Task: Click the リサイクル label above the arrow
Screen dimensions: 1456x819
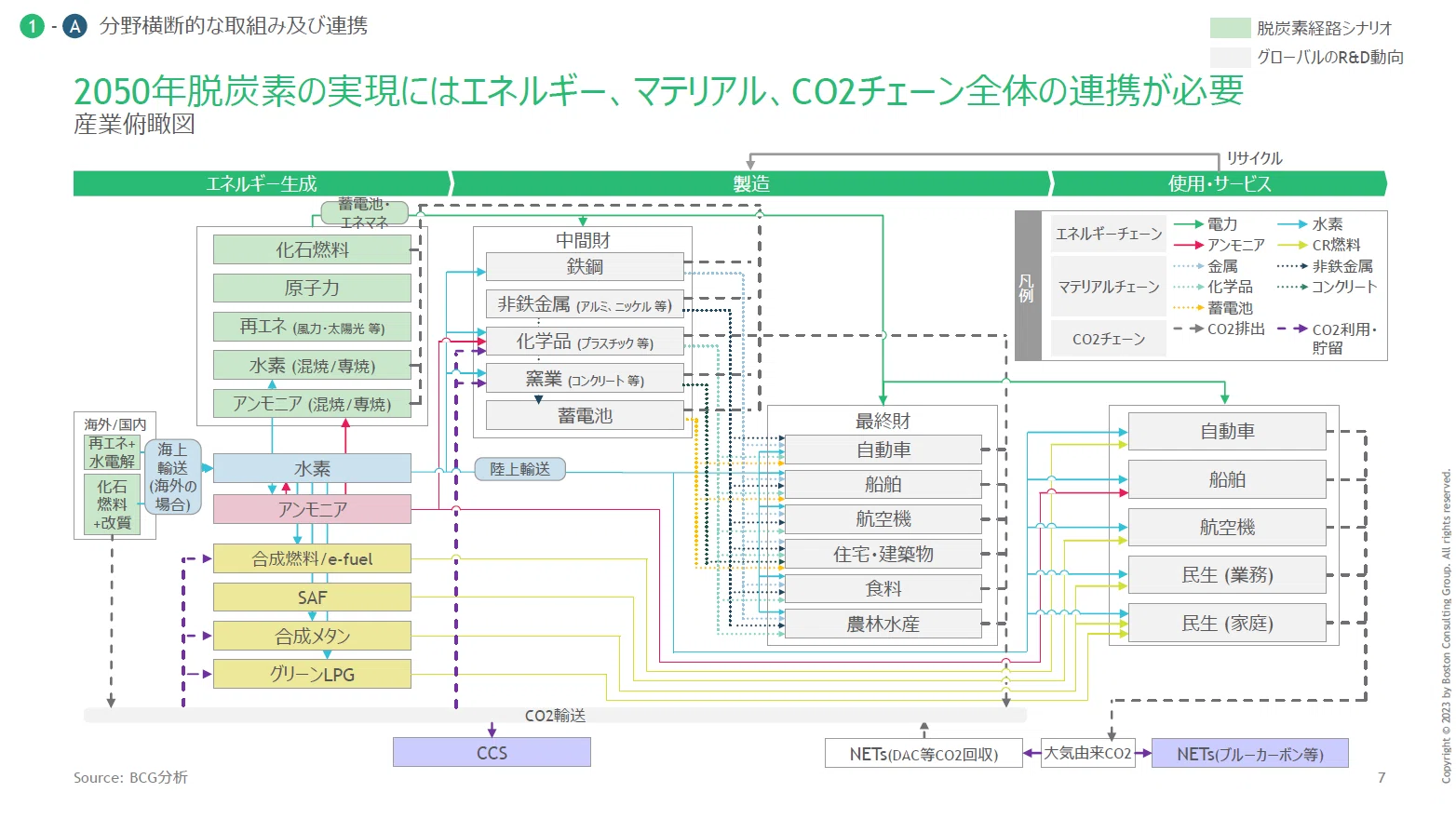Action: (x=1254, y=158)
